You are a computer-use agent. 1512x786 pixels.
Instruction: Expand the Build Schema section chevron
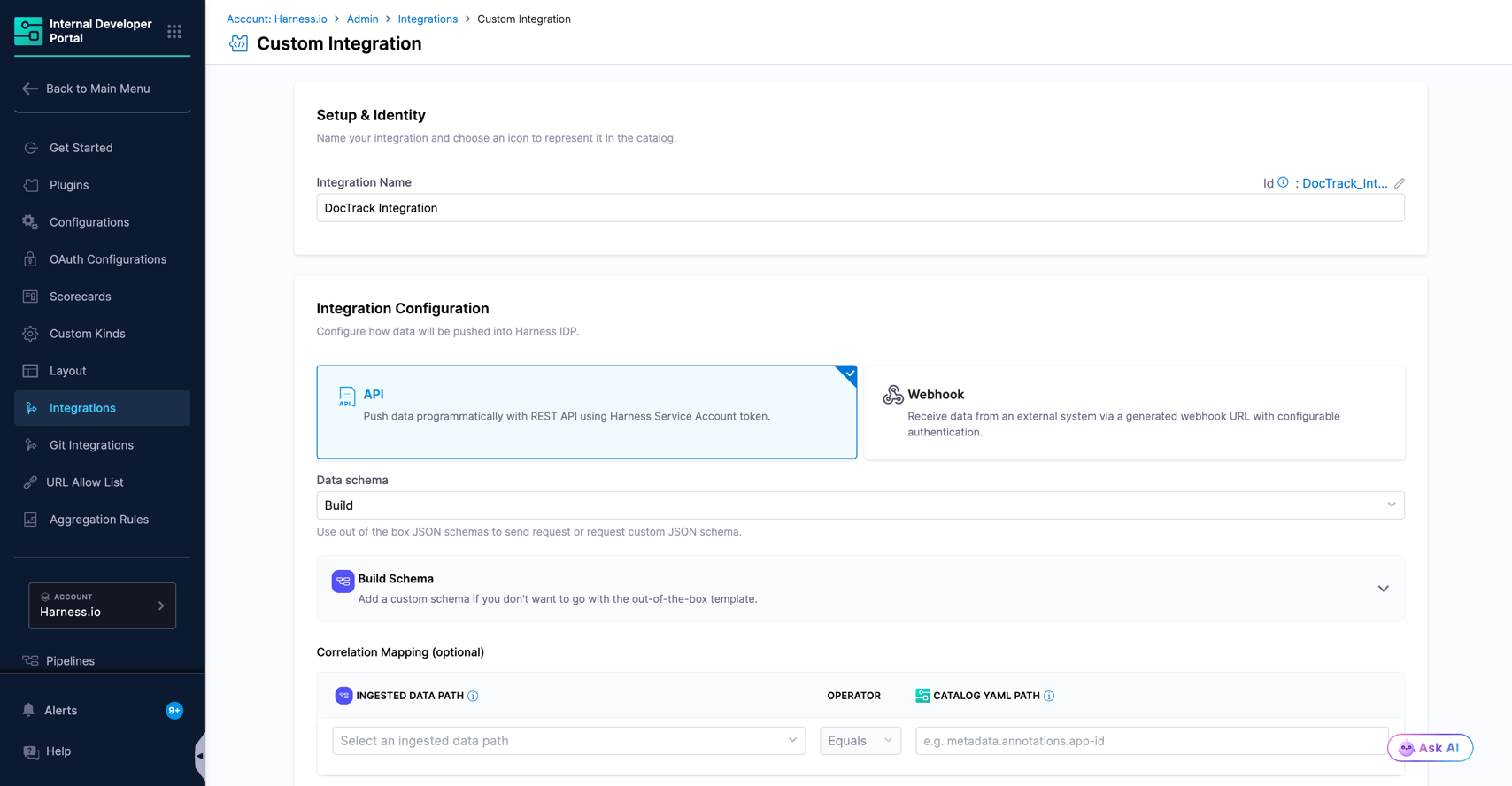pyautogui.click(x=1384, y=589)
